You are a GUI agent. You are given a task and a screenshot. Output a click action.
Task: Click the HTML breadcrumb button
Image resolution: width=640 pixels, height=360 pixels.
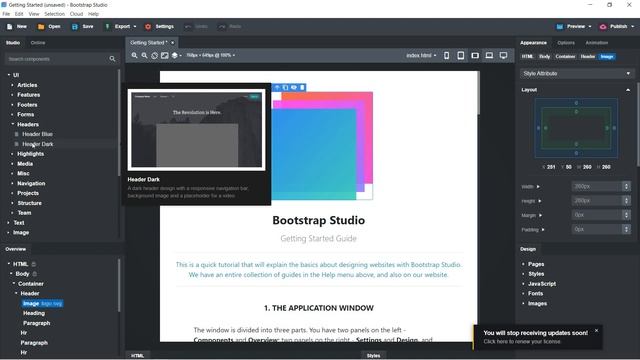point(527,57)
